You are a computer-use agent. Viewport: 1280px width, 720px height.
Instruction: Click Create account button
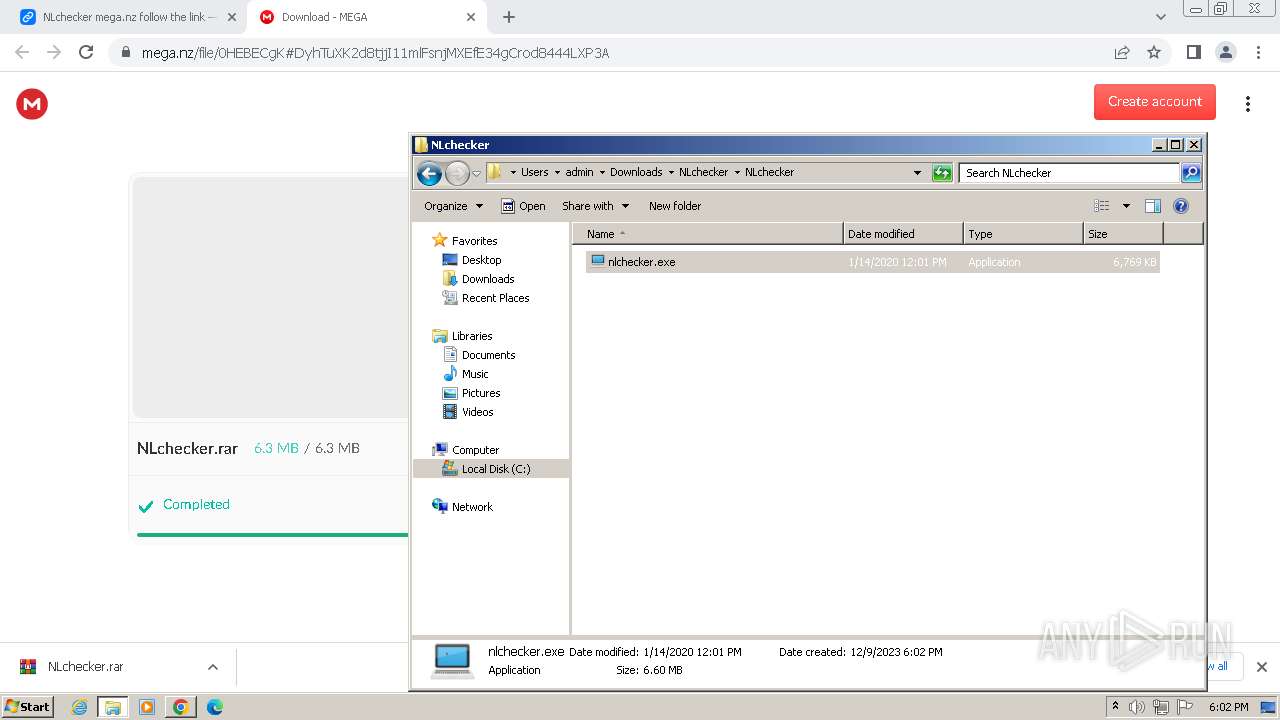(x=1155, y=102)
